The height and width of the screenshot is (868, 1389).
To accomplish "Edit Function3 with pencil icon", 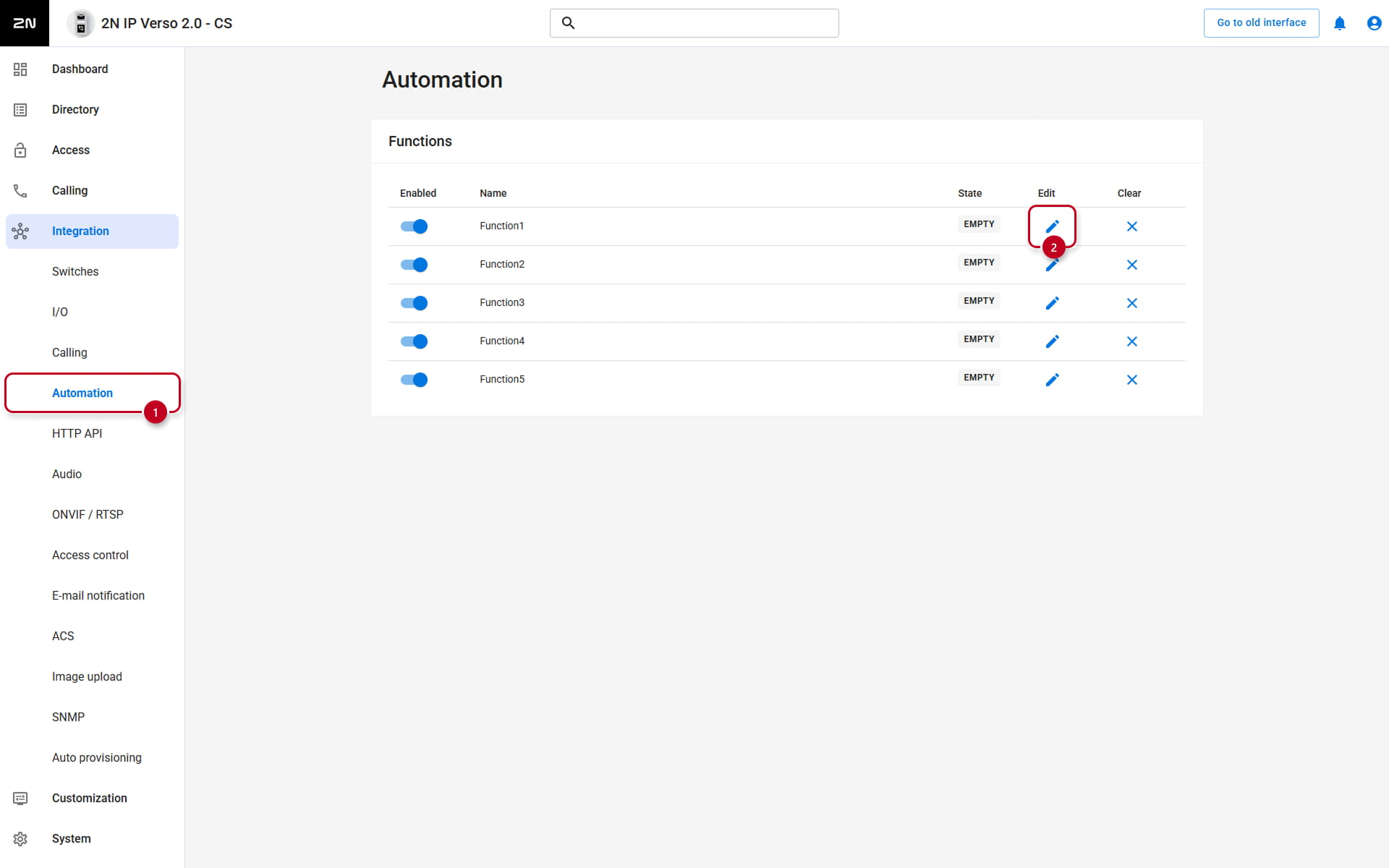I will 1053,303.
